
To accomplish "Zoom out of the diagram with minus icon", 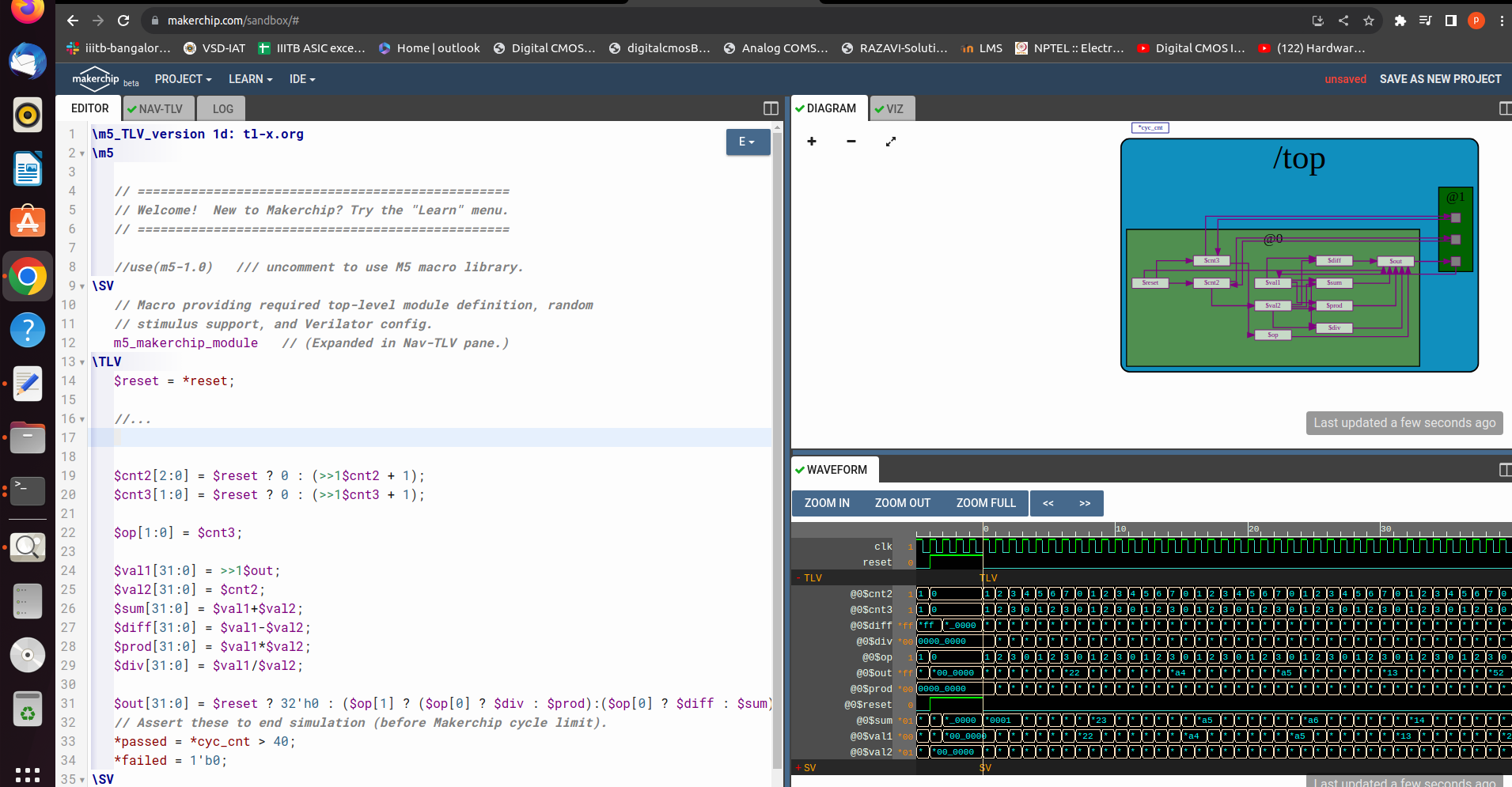I will click(851, 142).
